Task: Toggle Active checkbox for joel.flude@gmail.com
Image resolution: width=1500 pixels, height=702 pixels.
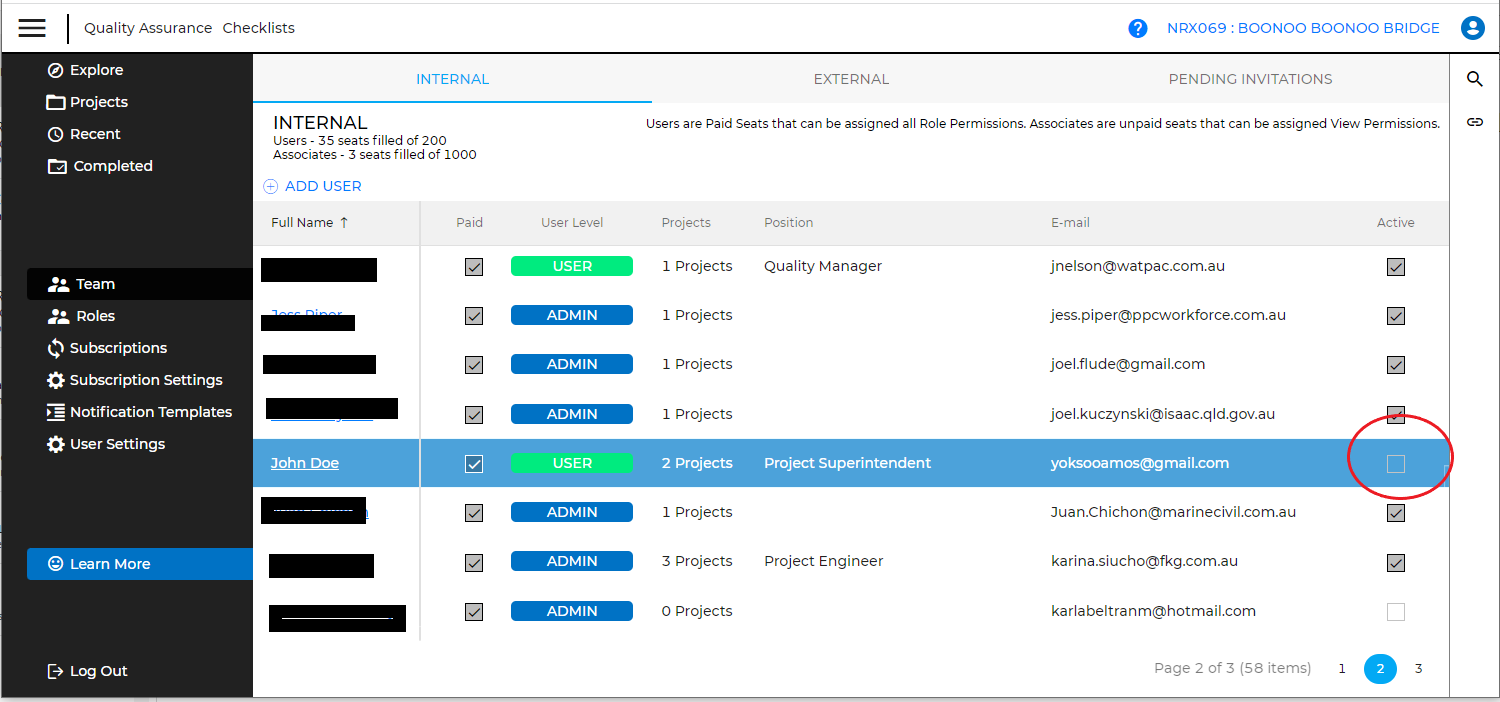Action: point(1396,365)
